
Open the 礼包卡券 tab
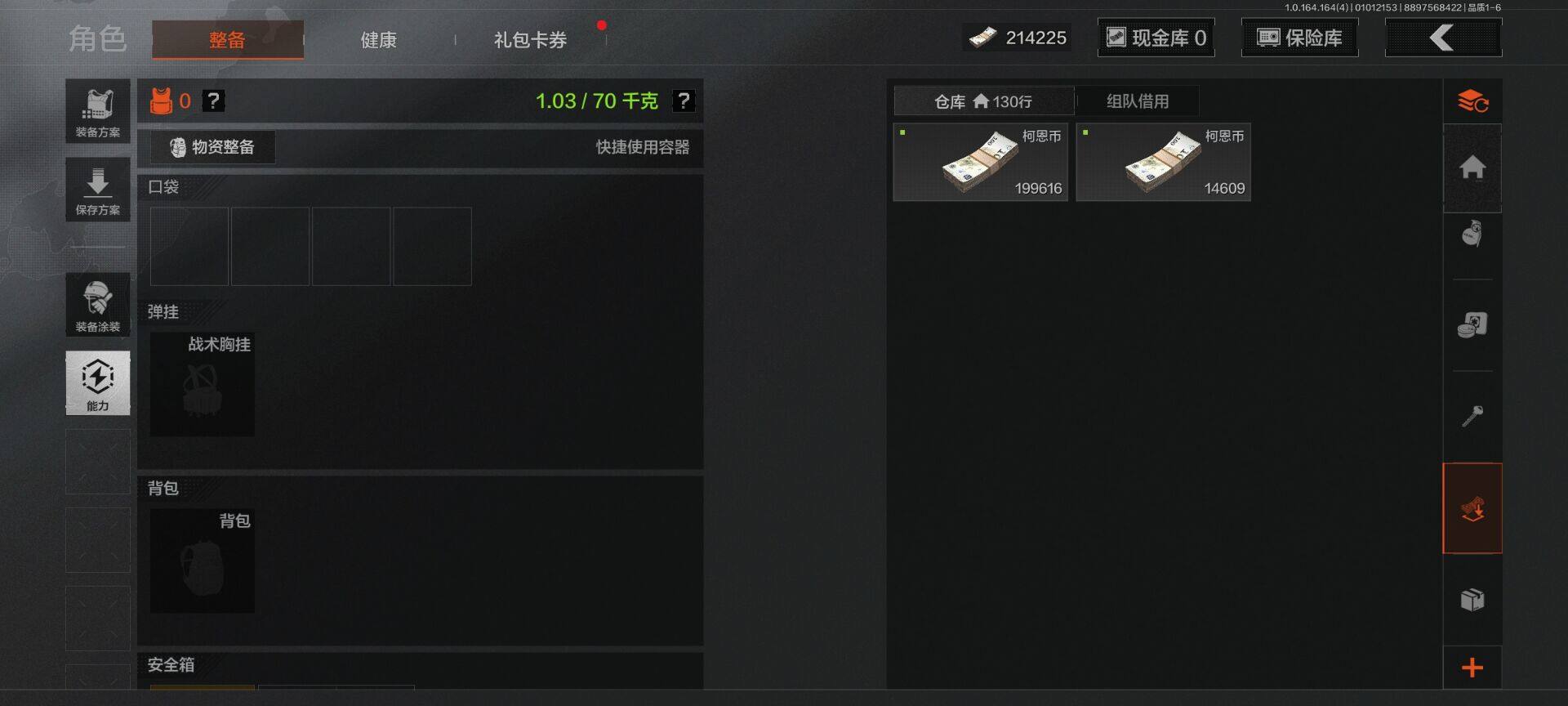[x=530, y=40]
